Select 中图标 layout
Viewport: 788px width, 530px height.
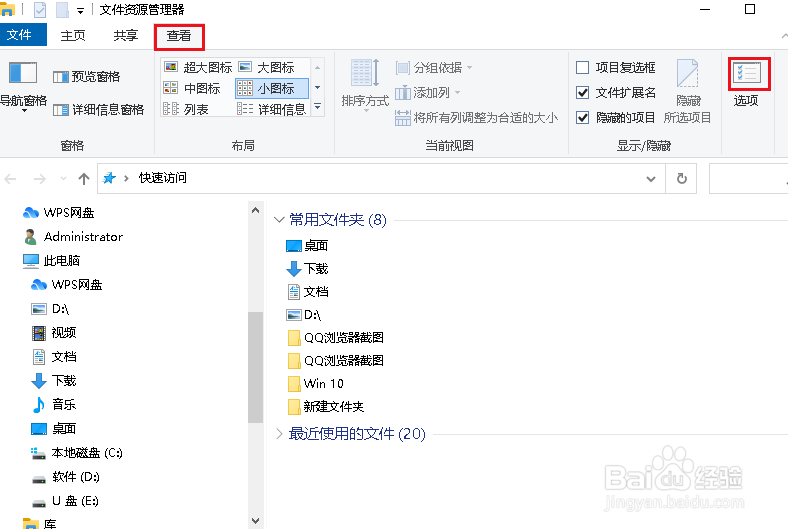tap(192, 88)
